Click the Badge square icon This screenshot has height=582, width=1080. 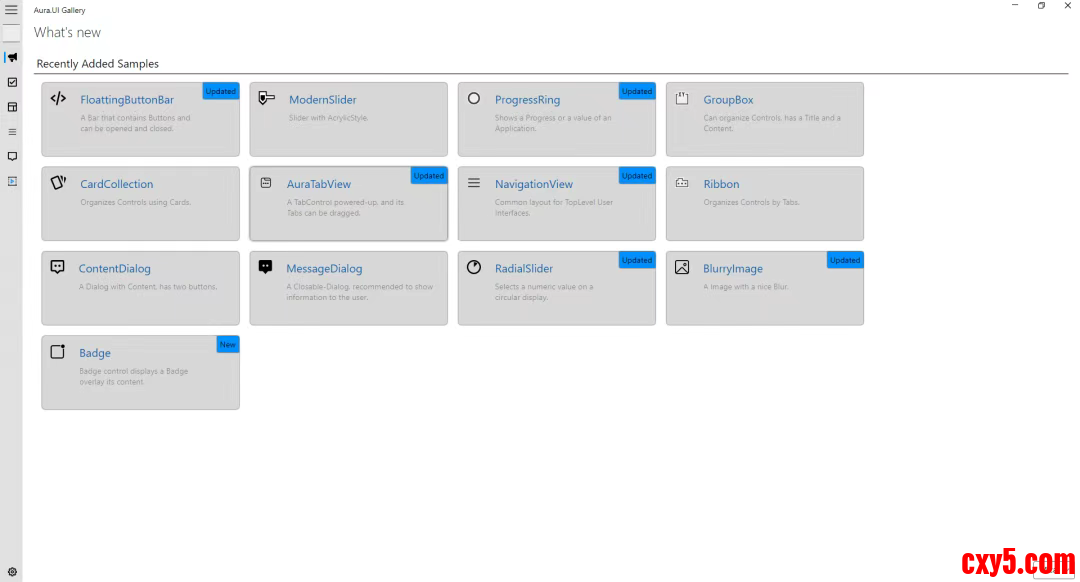point(58,351)
